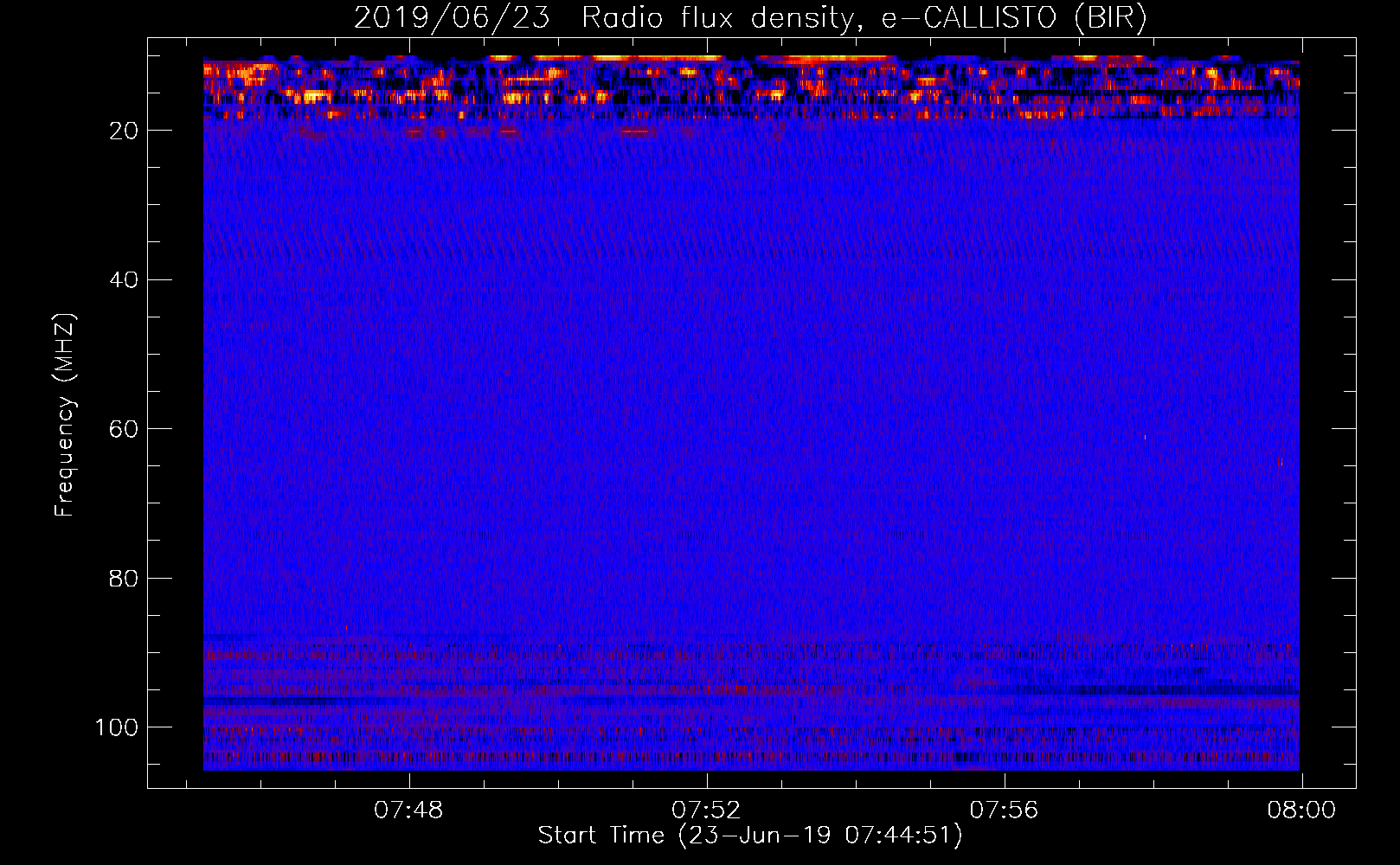Click the 'Frequency (MHZ)' axis label
The height and width of the screenshot is (865, 1400).
[65, 414]
